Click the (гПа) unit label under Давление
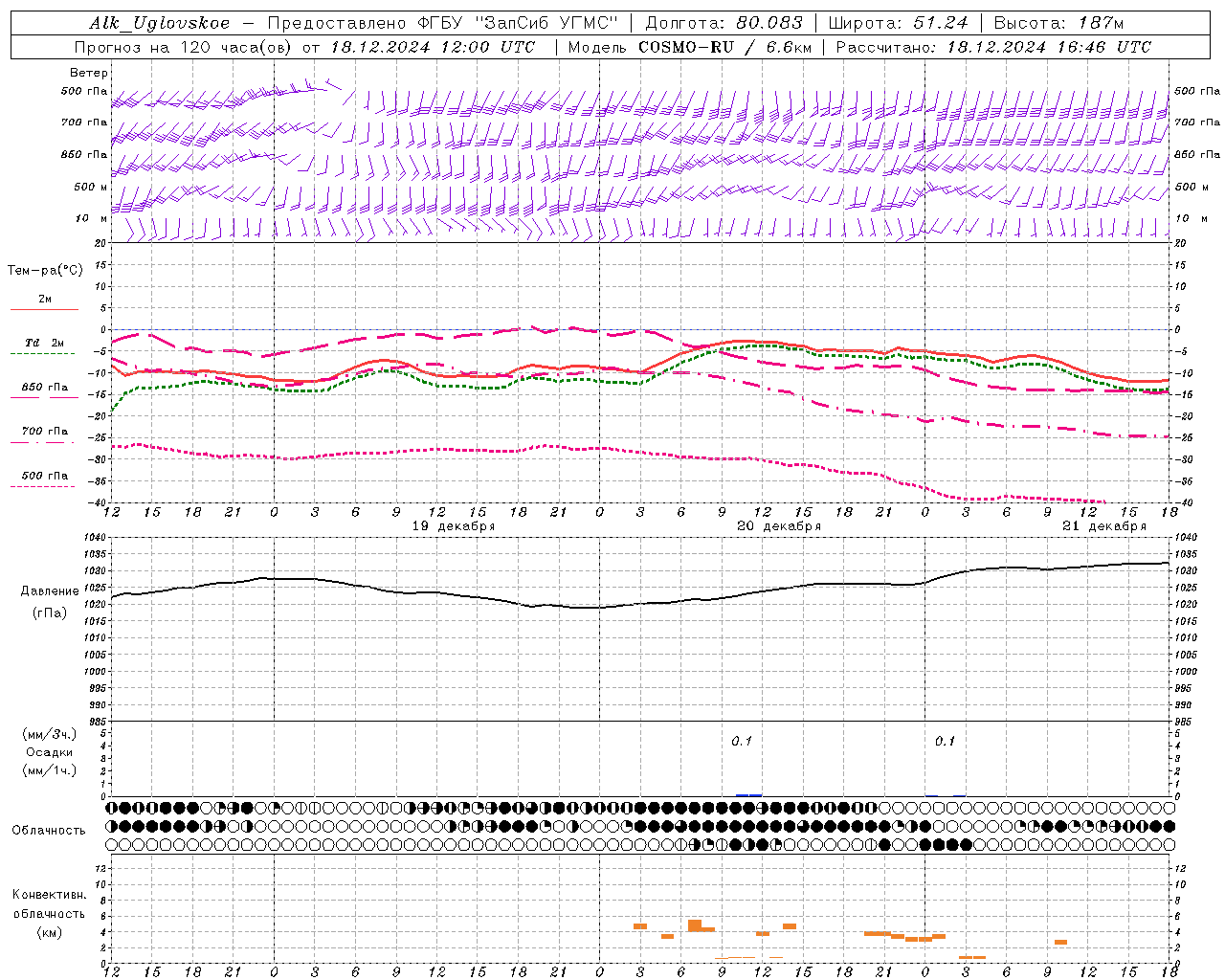This screenshot has height=980, width=1225. click(50, 613)
